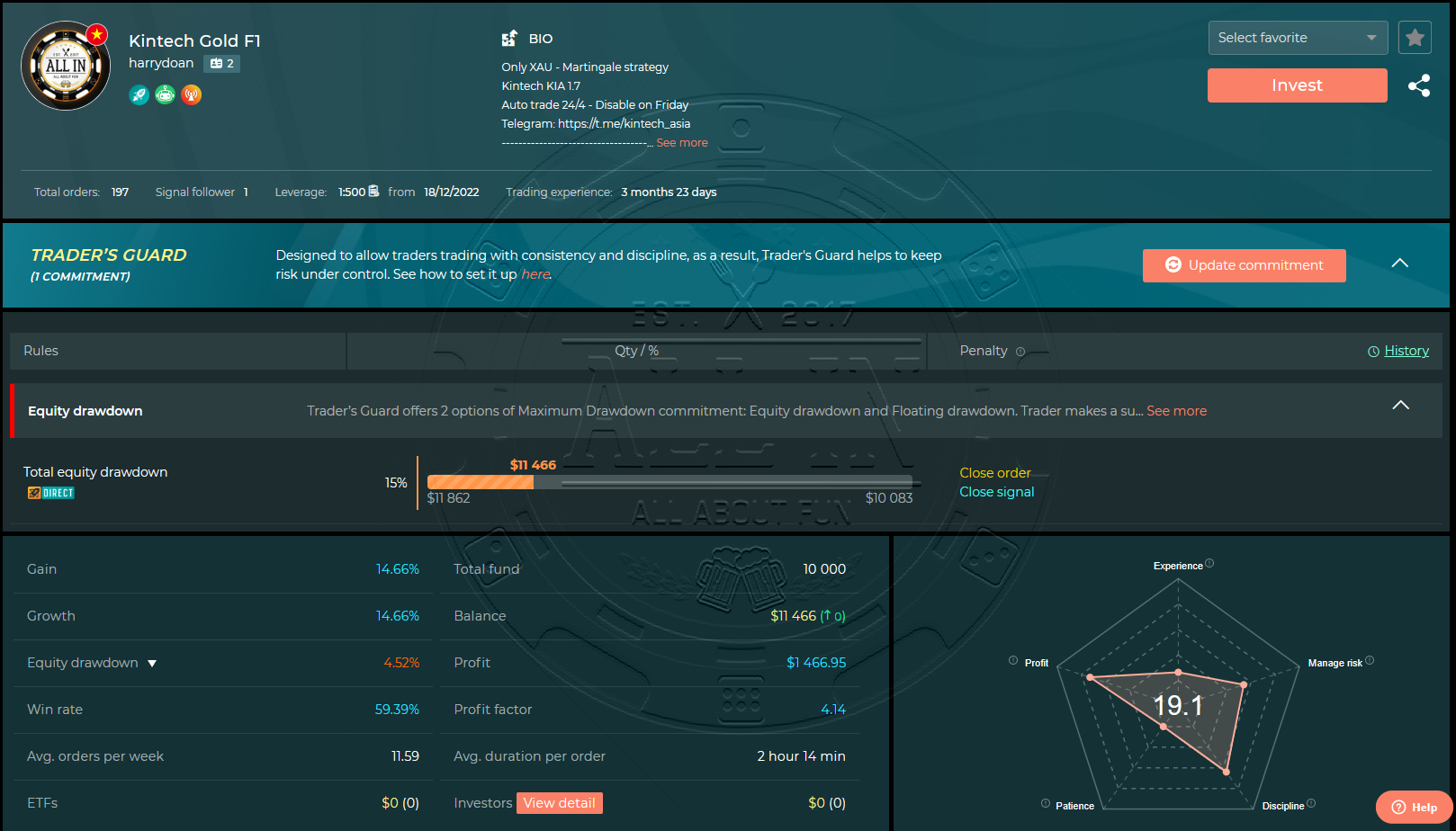Click the ALL IN profile avatar
This screenshot has height=831, width=1456.
66,66
